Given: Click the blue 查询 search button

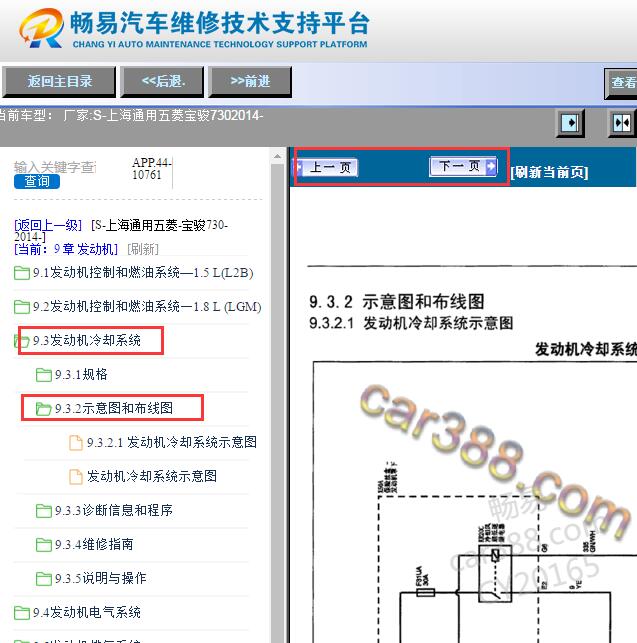Looking at the screenshot, I should tap(37, 181).
